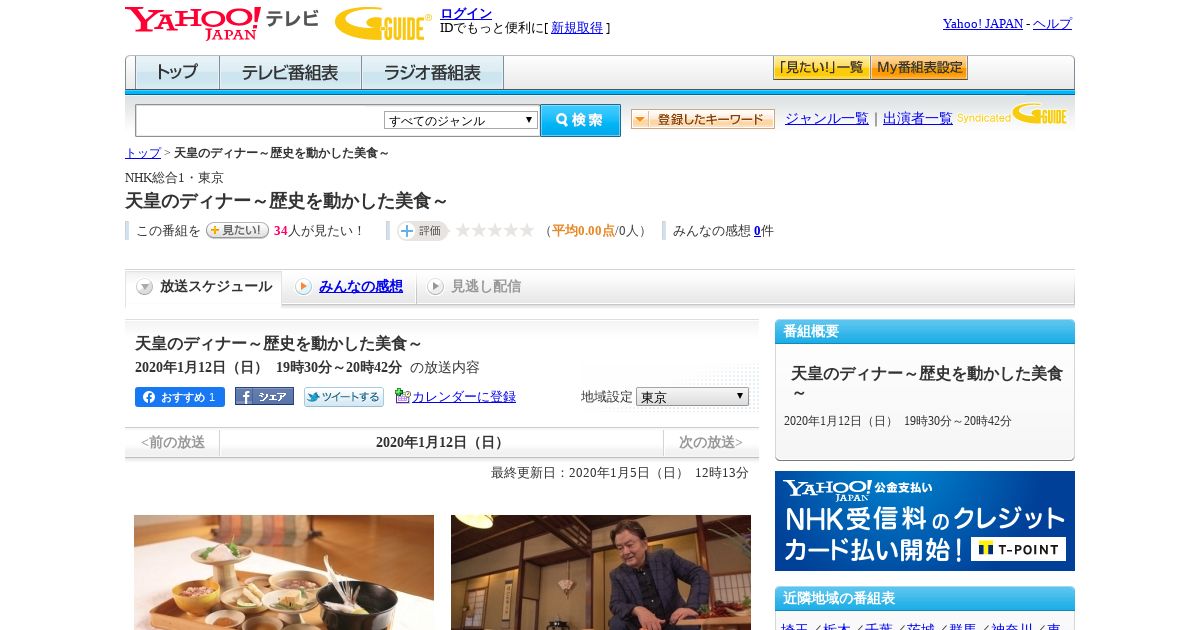Click the Syndicated G-GUIDE badge
This screenshot has height=630, width=1200.
click(x=1013, y=115)
